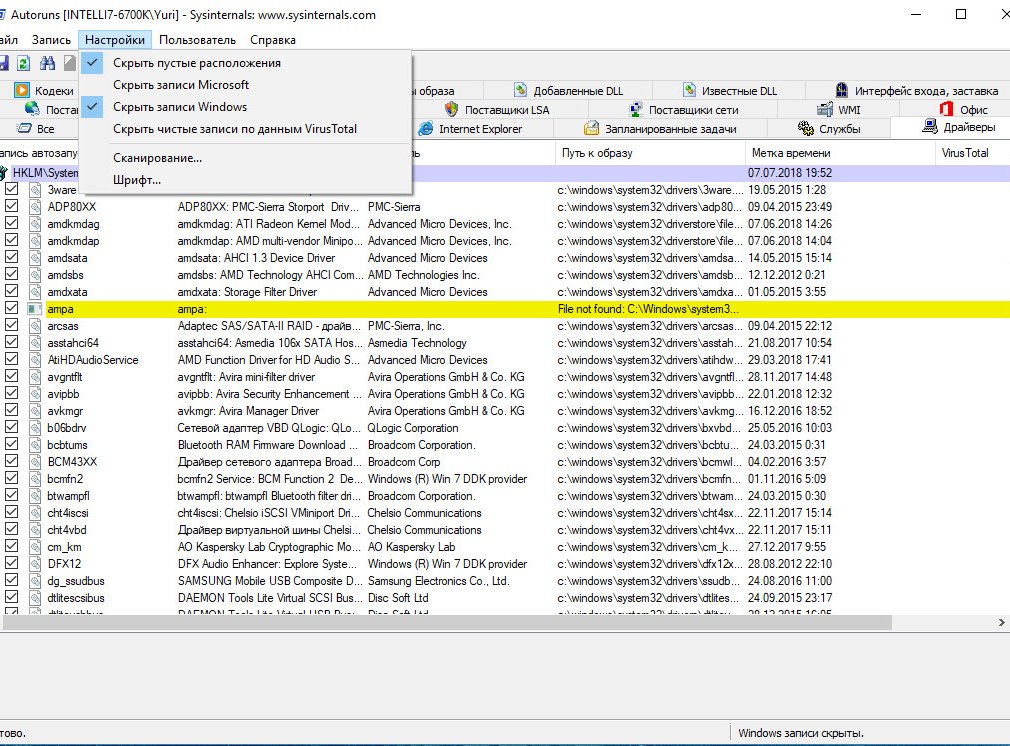Select the bcmfn2 entry name

click(65, 479)
